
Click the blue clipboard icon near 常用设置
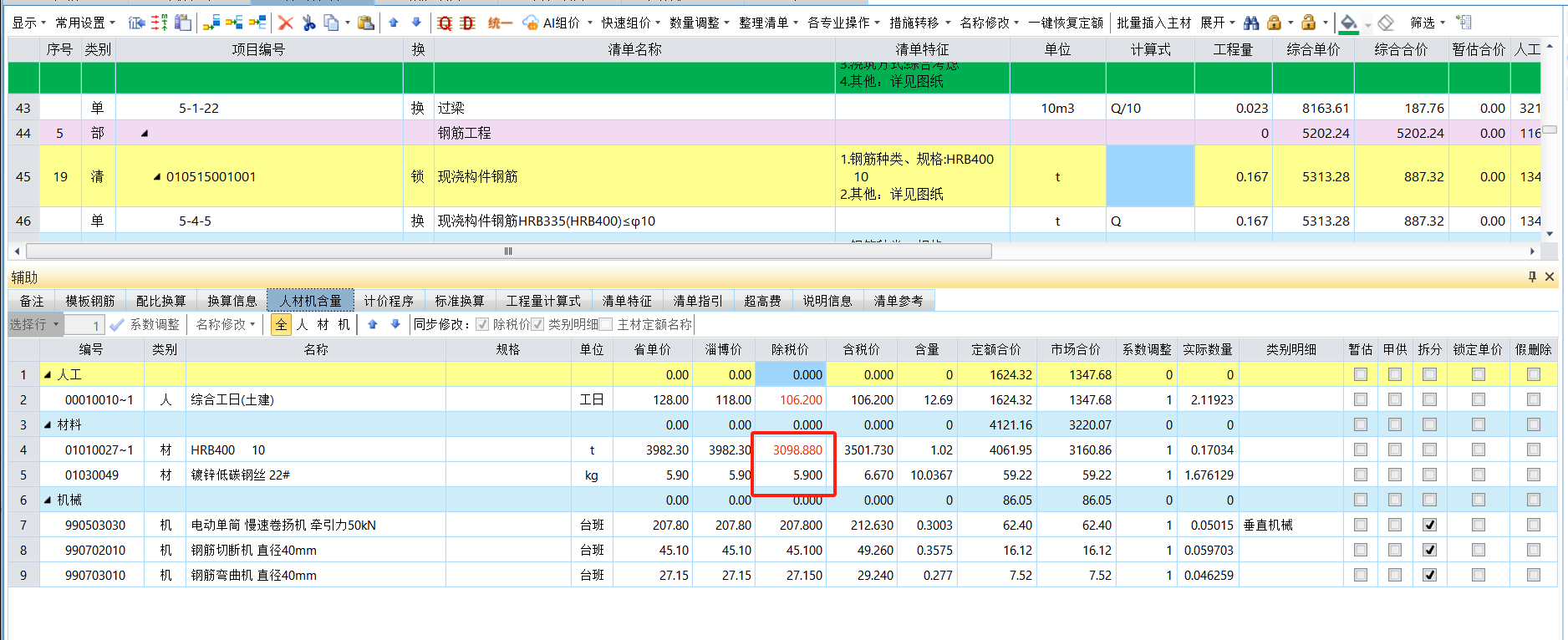[183, 23]
